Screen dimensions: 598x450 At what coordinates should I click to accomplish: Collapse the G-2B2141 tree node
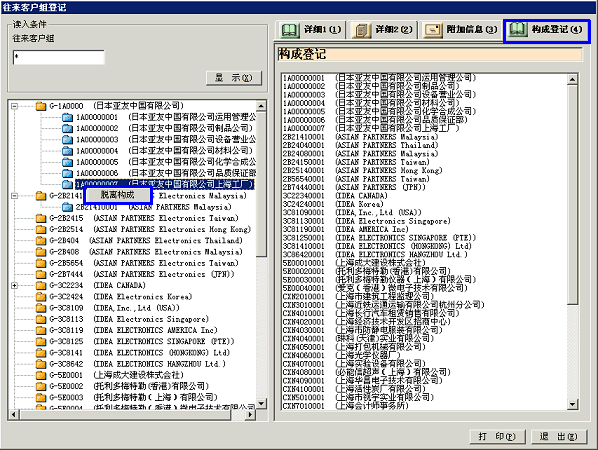tap(14, 196)
